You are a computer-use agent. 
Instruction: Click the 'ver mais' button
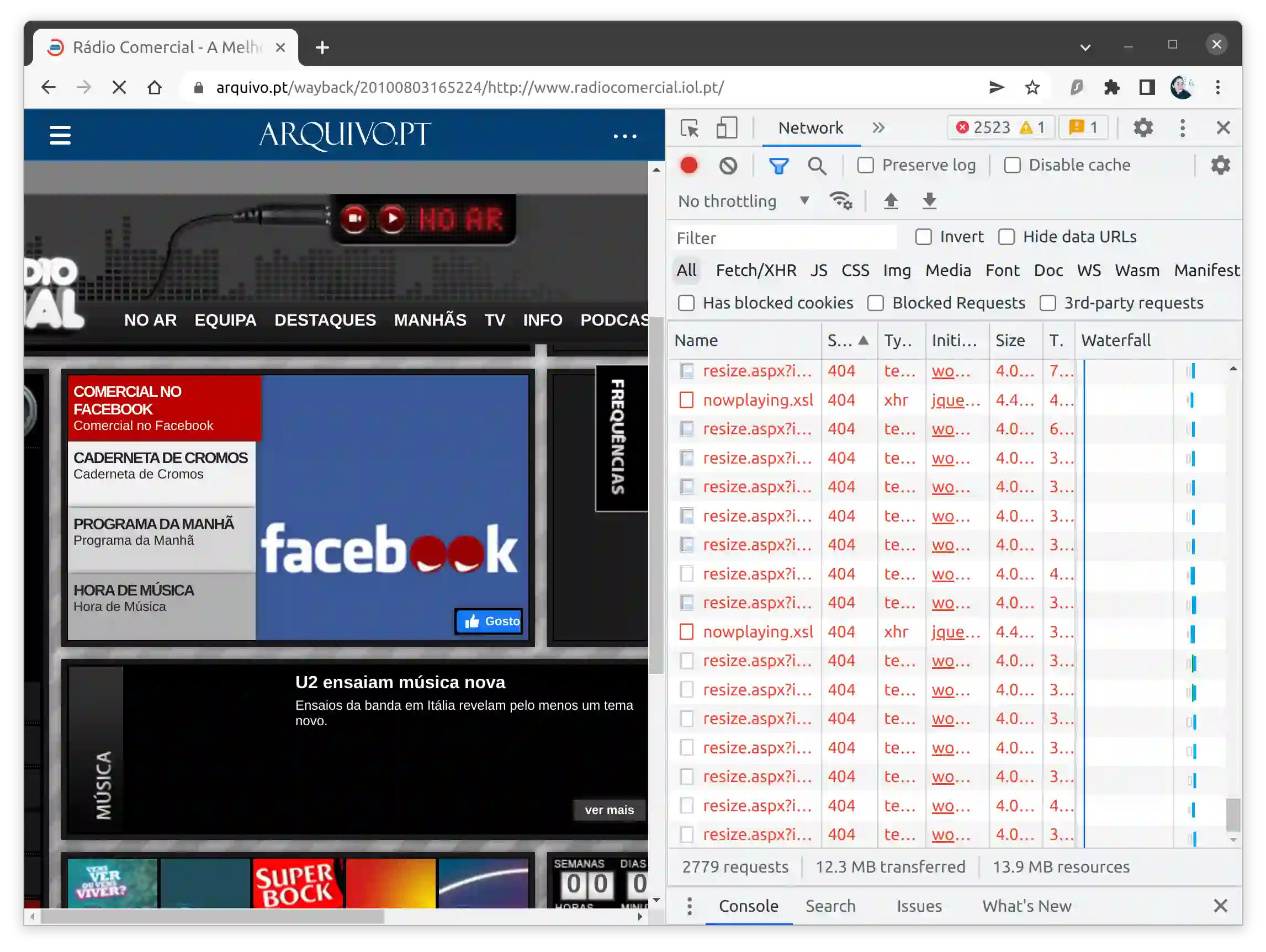[x=609, y=810]
